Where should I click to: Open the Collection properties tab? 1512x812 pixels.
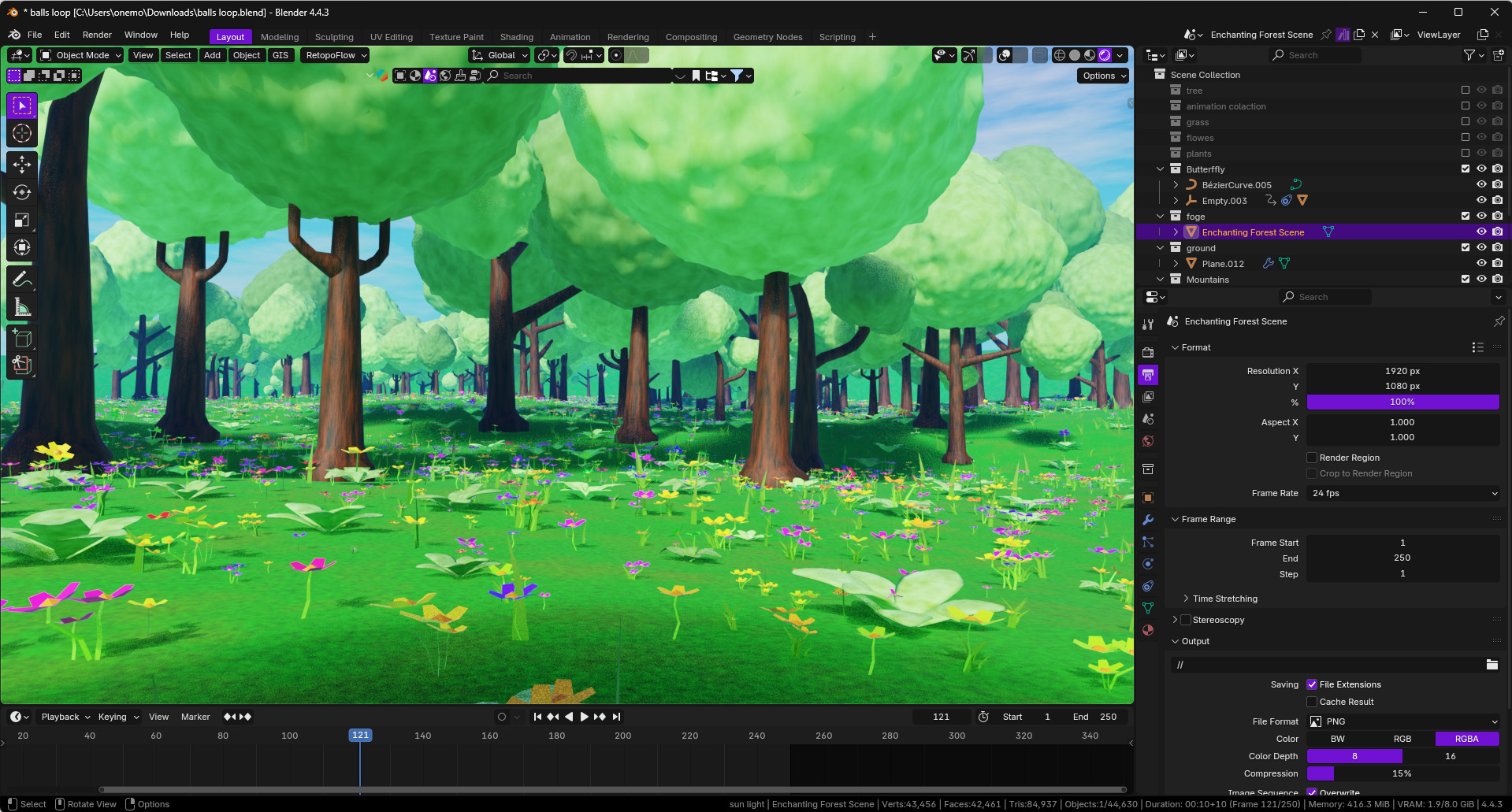1148,469
